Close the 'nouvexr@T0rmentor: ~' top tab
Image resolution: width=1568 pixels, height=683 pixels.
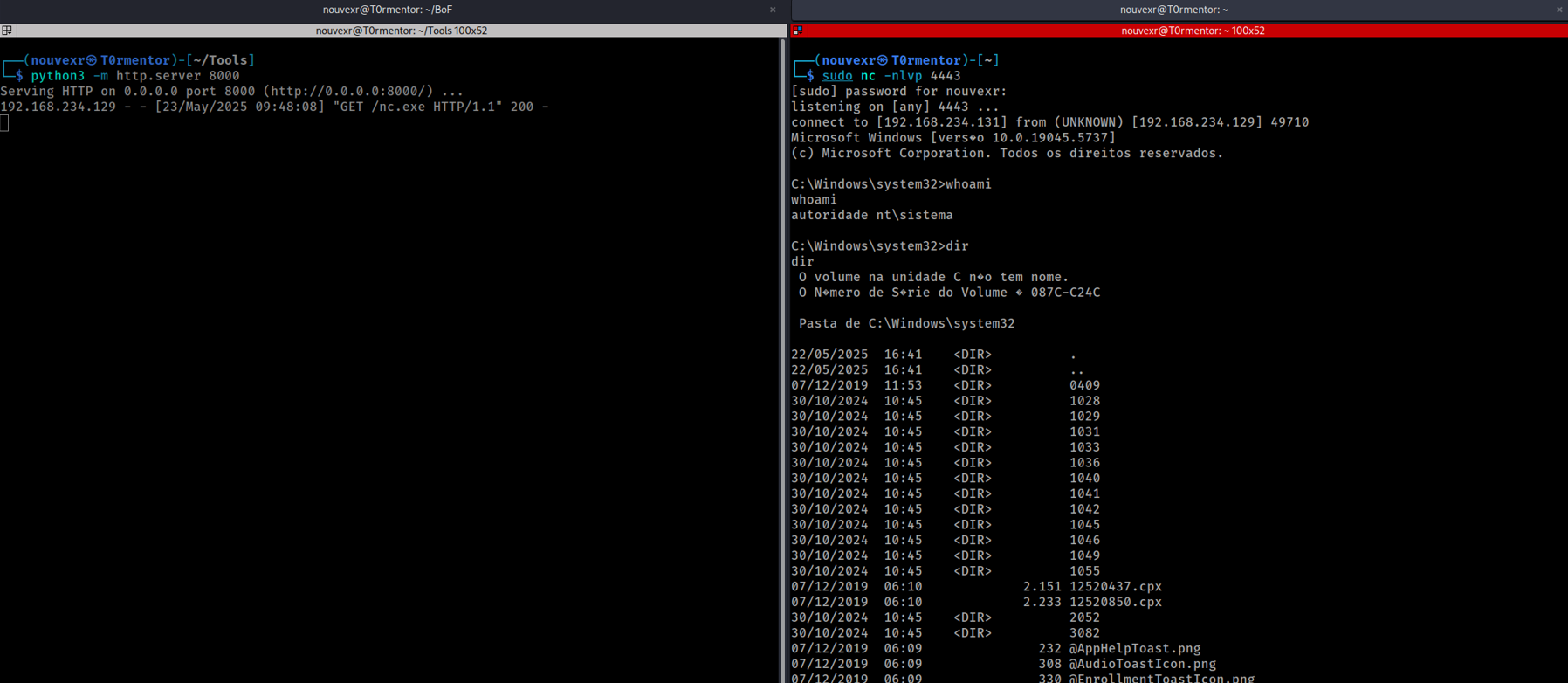click(x=1559, y=10)
